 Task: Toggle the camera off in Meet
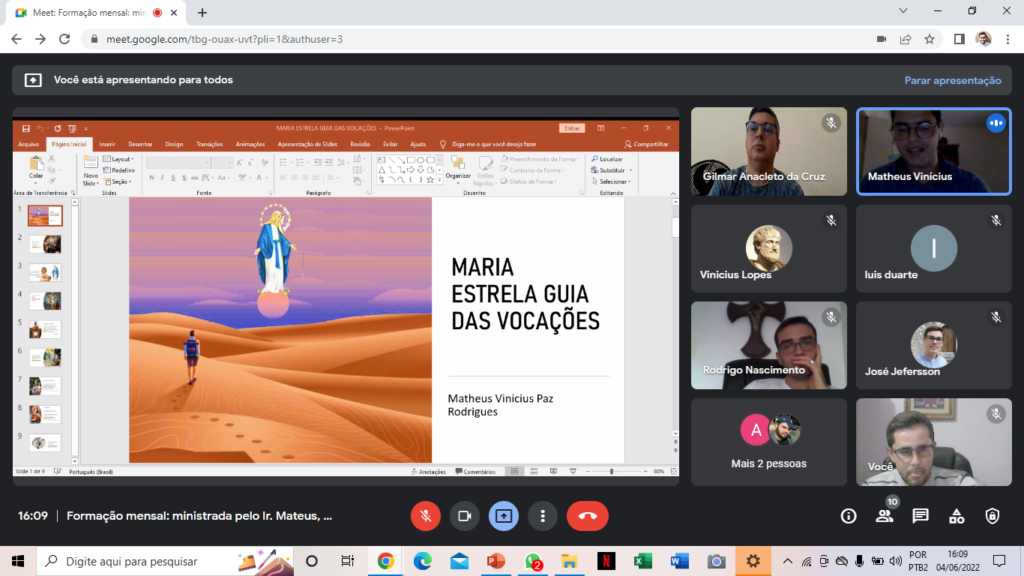tap(464, 516)
